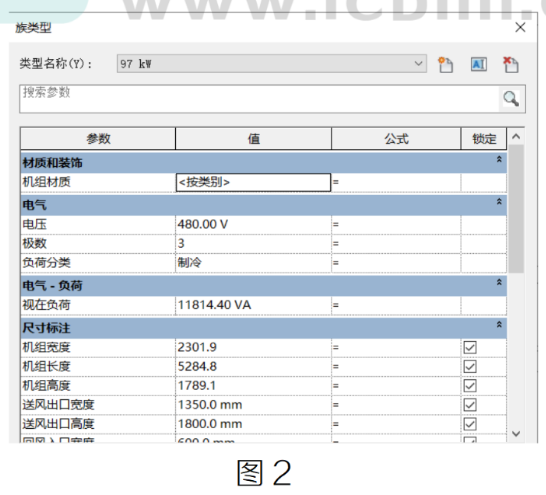546x495 pixels.
Task: Click the 送风出口宽度 parameter name
Action: coord(58,405)
